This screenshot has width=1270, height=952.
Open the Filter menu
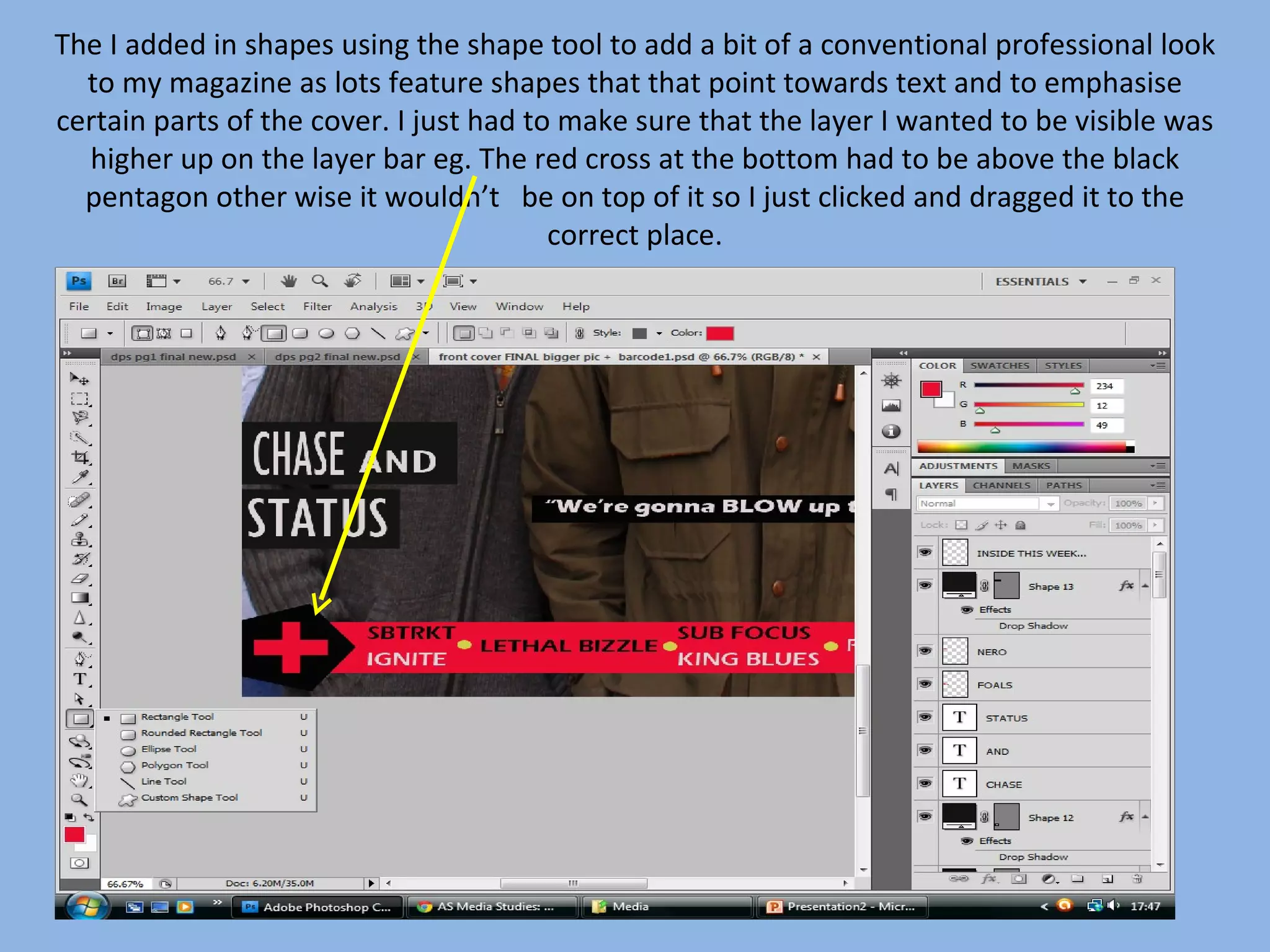point(317,306)
